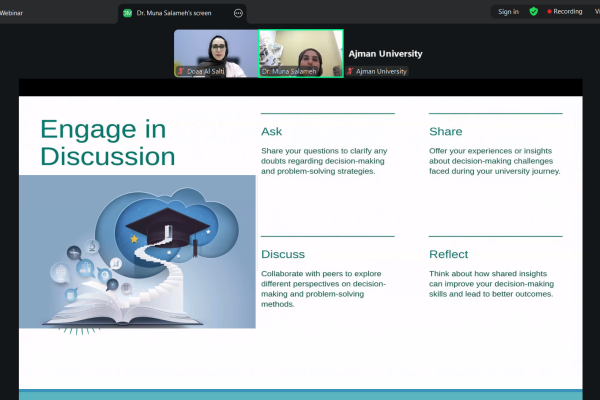The image size is (600, 400).
Task: Select Dr. Muna Salameh's video thumbnail
Action: pyautogui.click(x=300, y=53)
